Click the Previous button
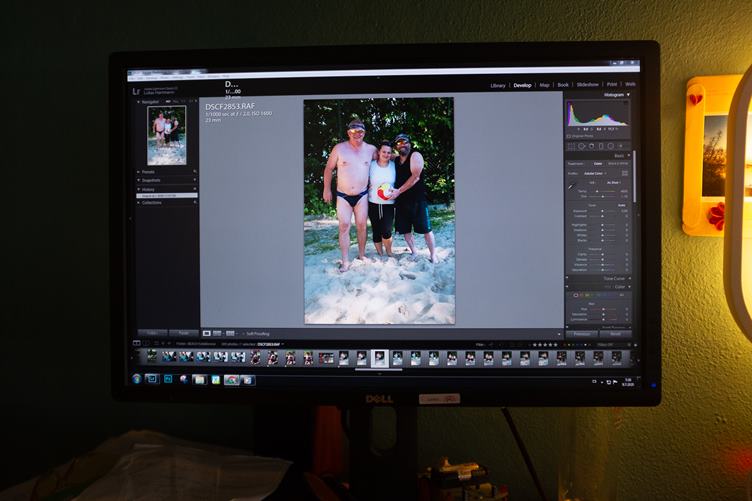Image resolution: width=752 pixels, height=501 pixels. [582, 334]
